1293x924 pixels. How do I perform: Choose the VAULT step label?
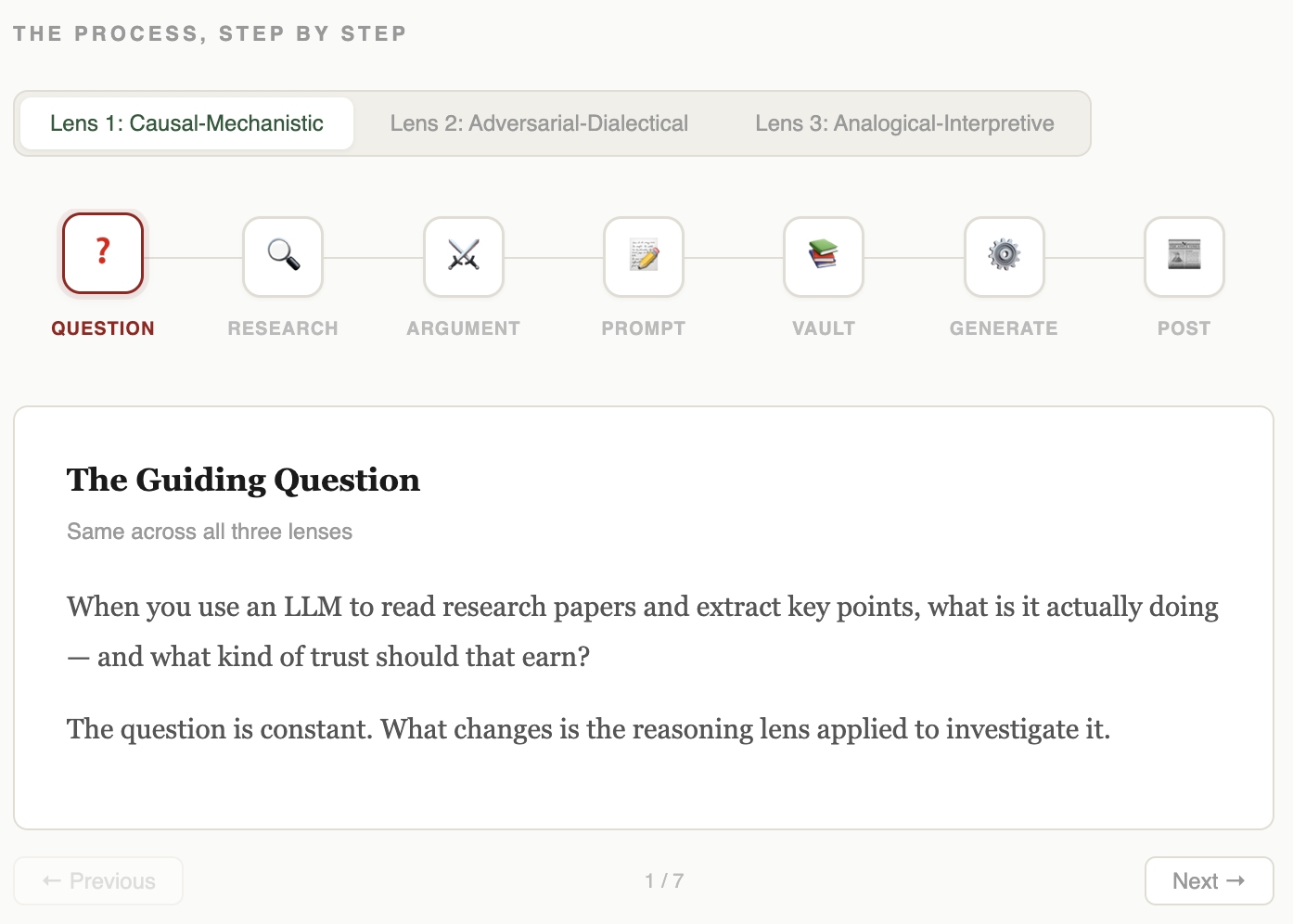click(824, 328)
